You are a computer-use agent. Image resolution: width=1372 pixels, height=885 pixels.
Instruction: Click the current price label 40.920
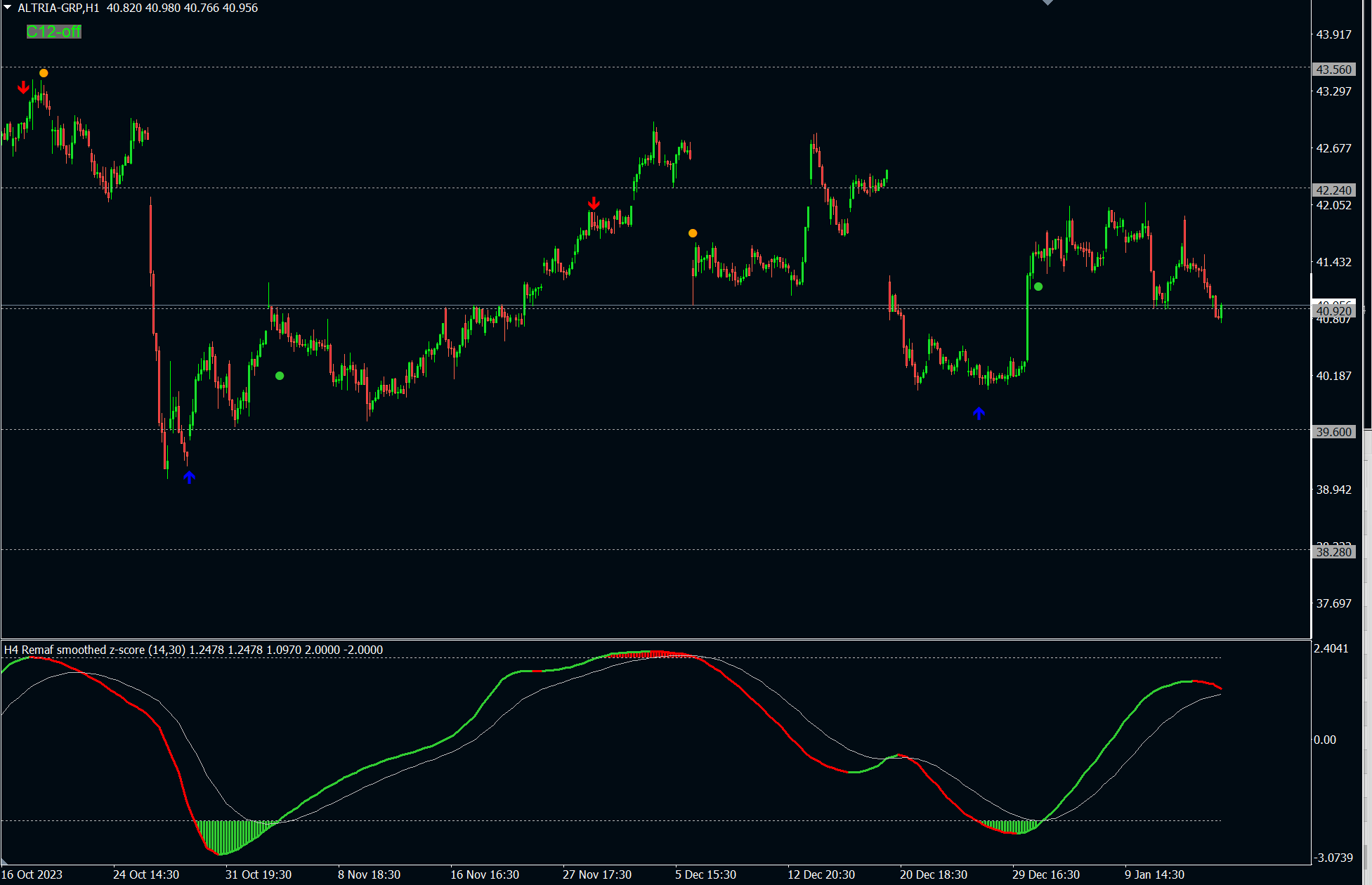coord(1333,311)
